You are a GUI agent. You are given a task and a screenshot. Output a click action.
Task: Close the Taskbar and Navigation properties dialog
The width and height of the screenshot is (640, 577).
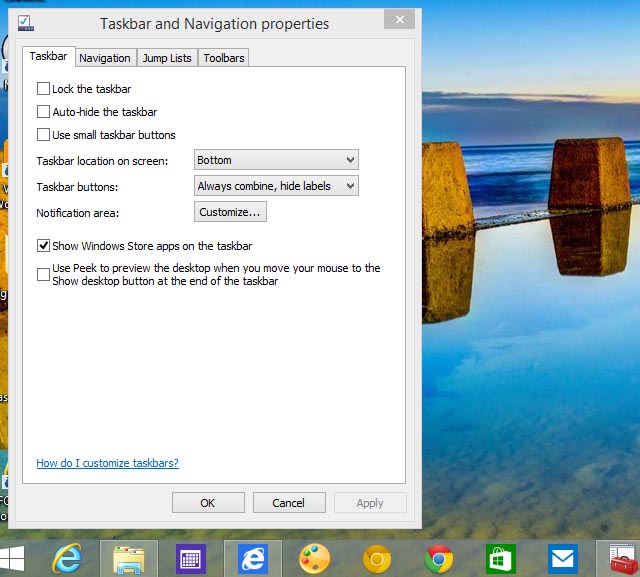(x=399, y=19)
